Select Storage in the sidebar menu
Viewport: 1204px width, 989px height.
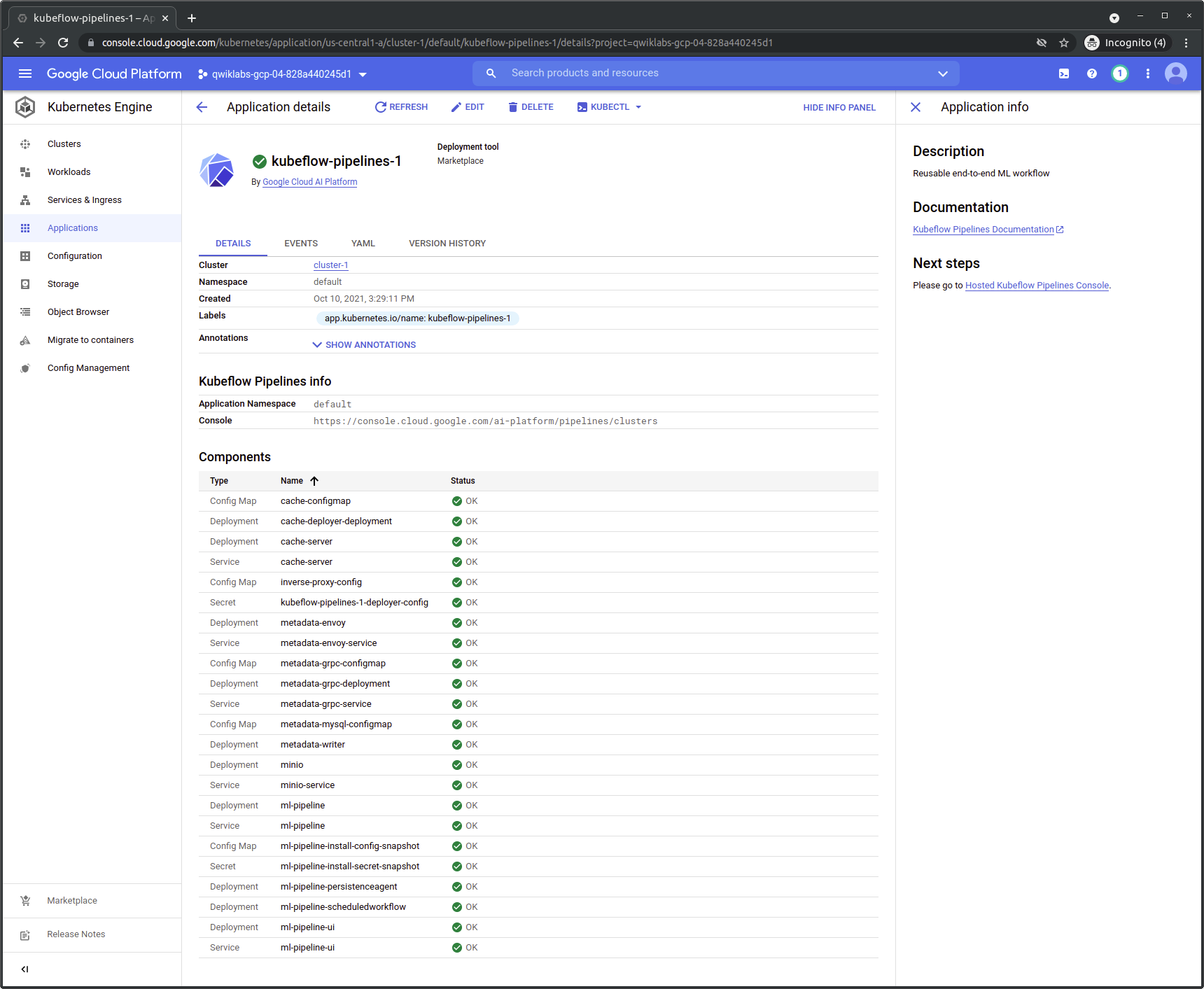pos(63,284)
